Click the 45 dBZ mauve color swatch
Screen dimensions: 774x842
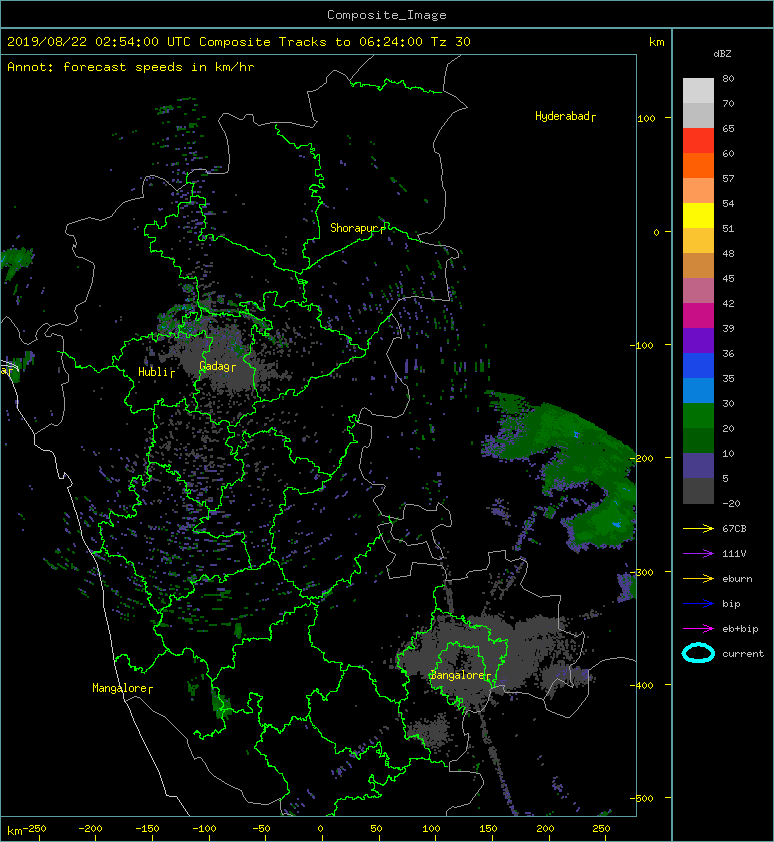pos(698,291)
